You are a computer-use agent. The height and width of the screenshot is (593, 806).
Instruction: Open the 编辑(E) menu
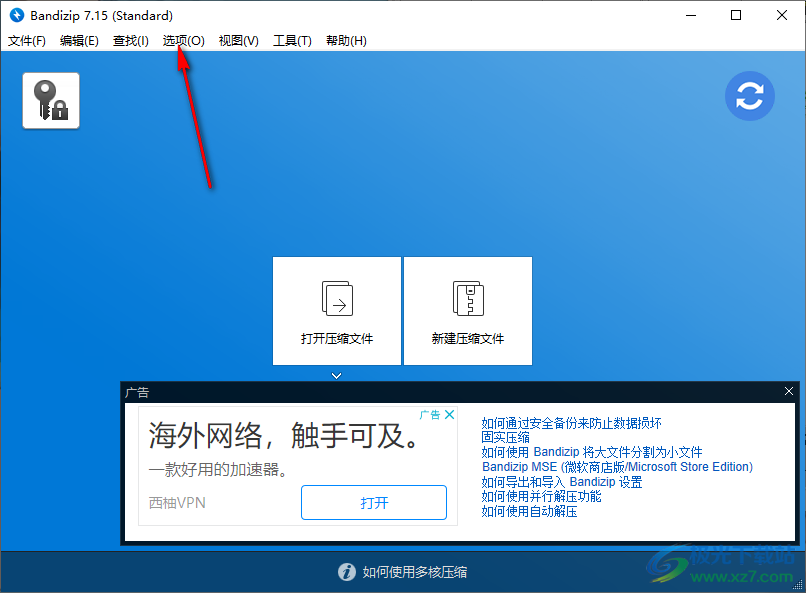point(79,41)
